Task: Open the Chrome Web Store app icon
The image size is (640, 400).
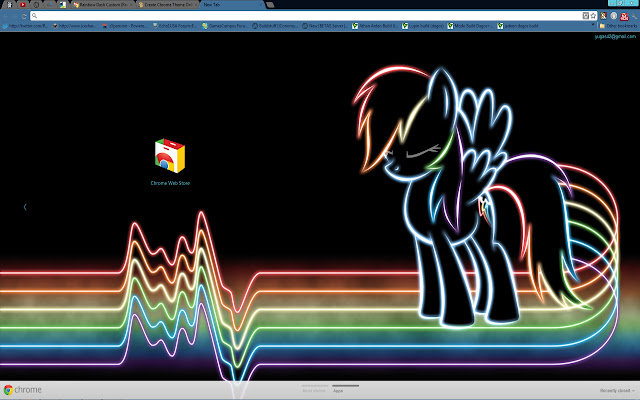Action: tap(170, 156)
